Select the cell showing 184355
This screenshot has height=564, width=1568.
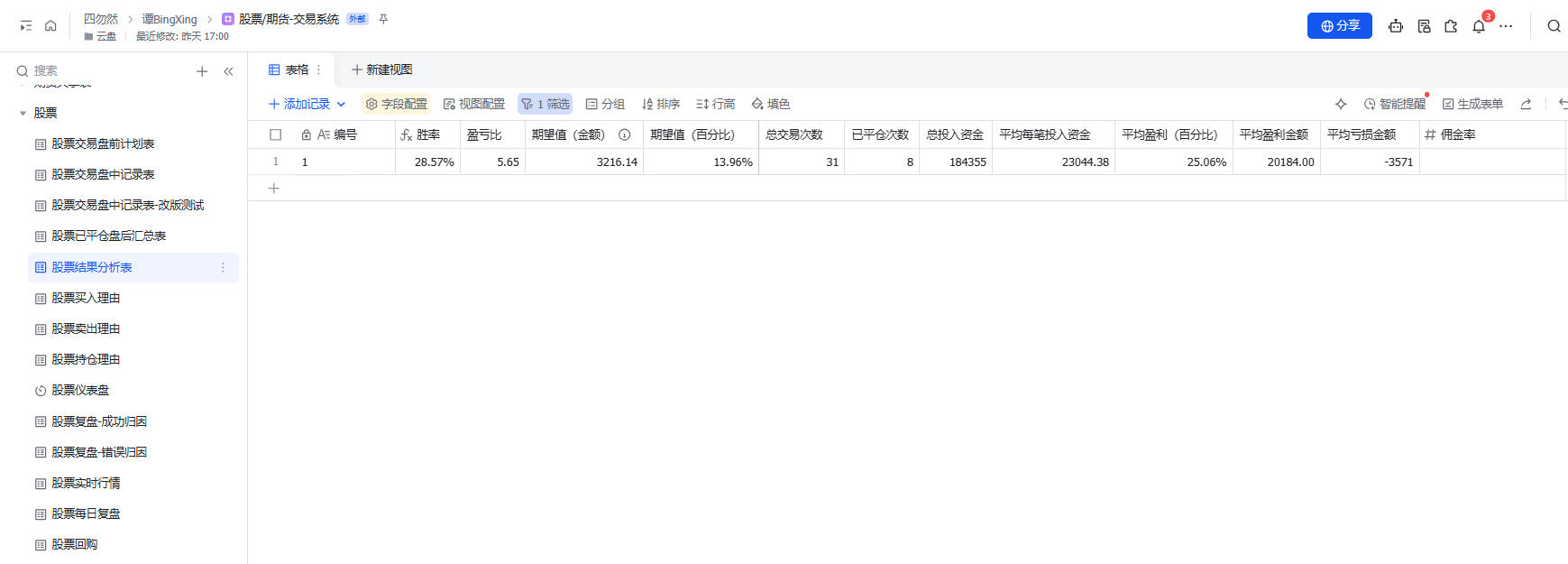[x=956, y=162]
